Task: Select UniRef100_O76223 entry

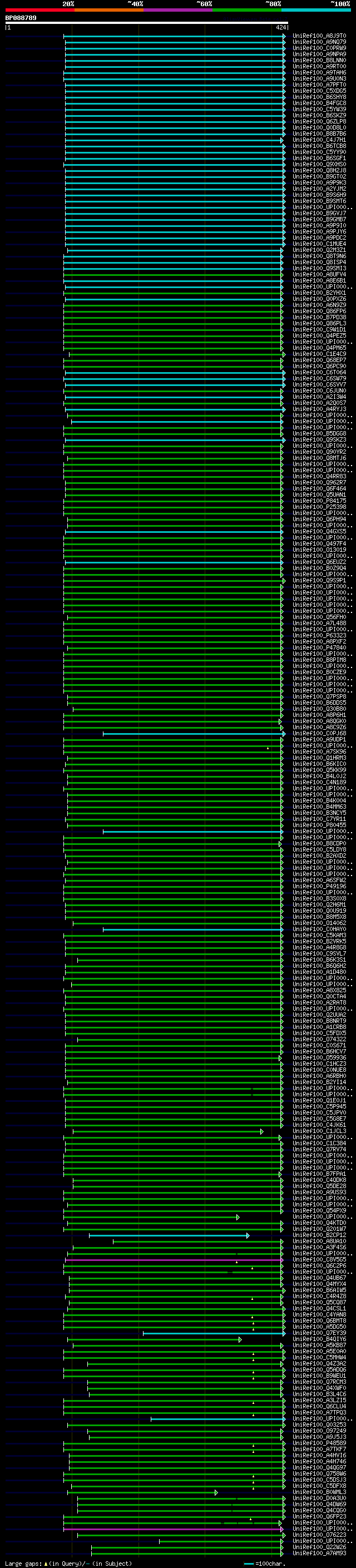Action: click(x=319, y=1535)
